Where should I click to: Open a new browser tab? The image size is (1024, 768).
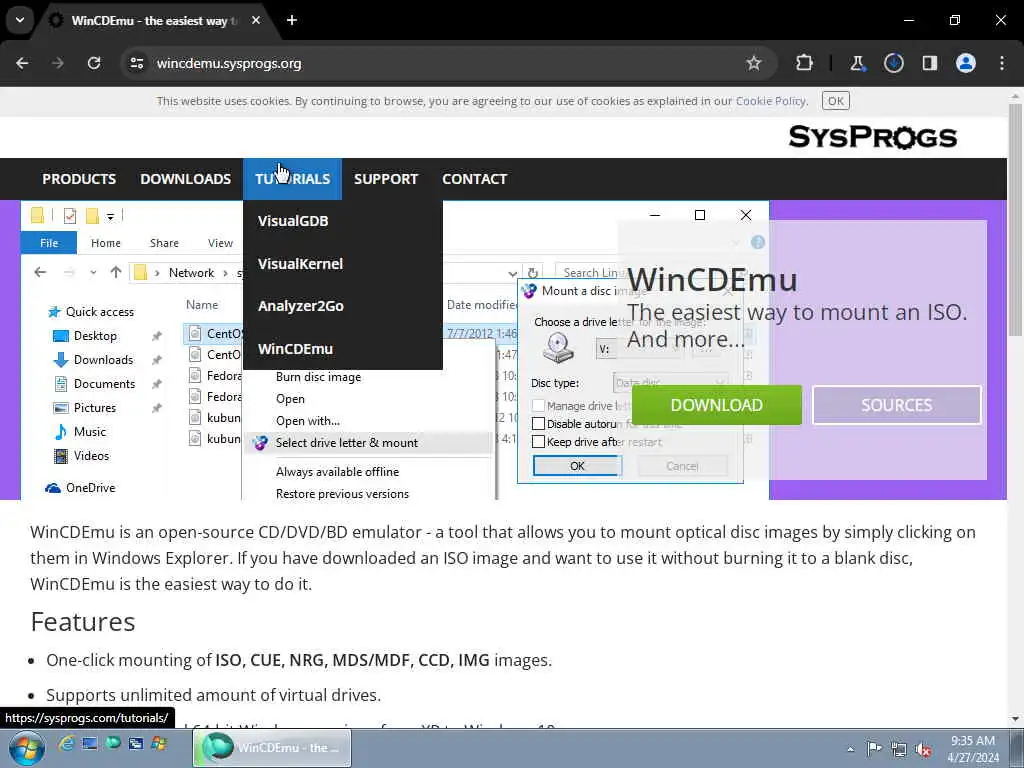tap(292, 20)
